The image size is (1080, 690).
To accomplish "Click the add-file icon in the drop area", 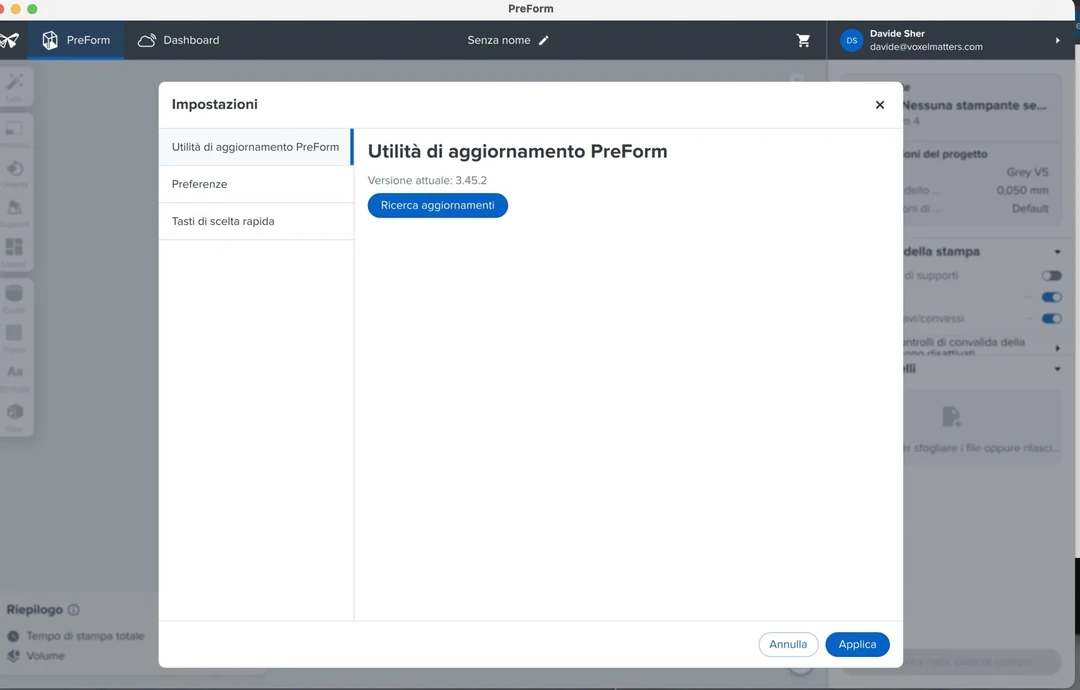I will point(951,417).
